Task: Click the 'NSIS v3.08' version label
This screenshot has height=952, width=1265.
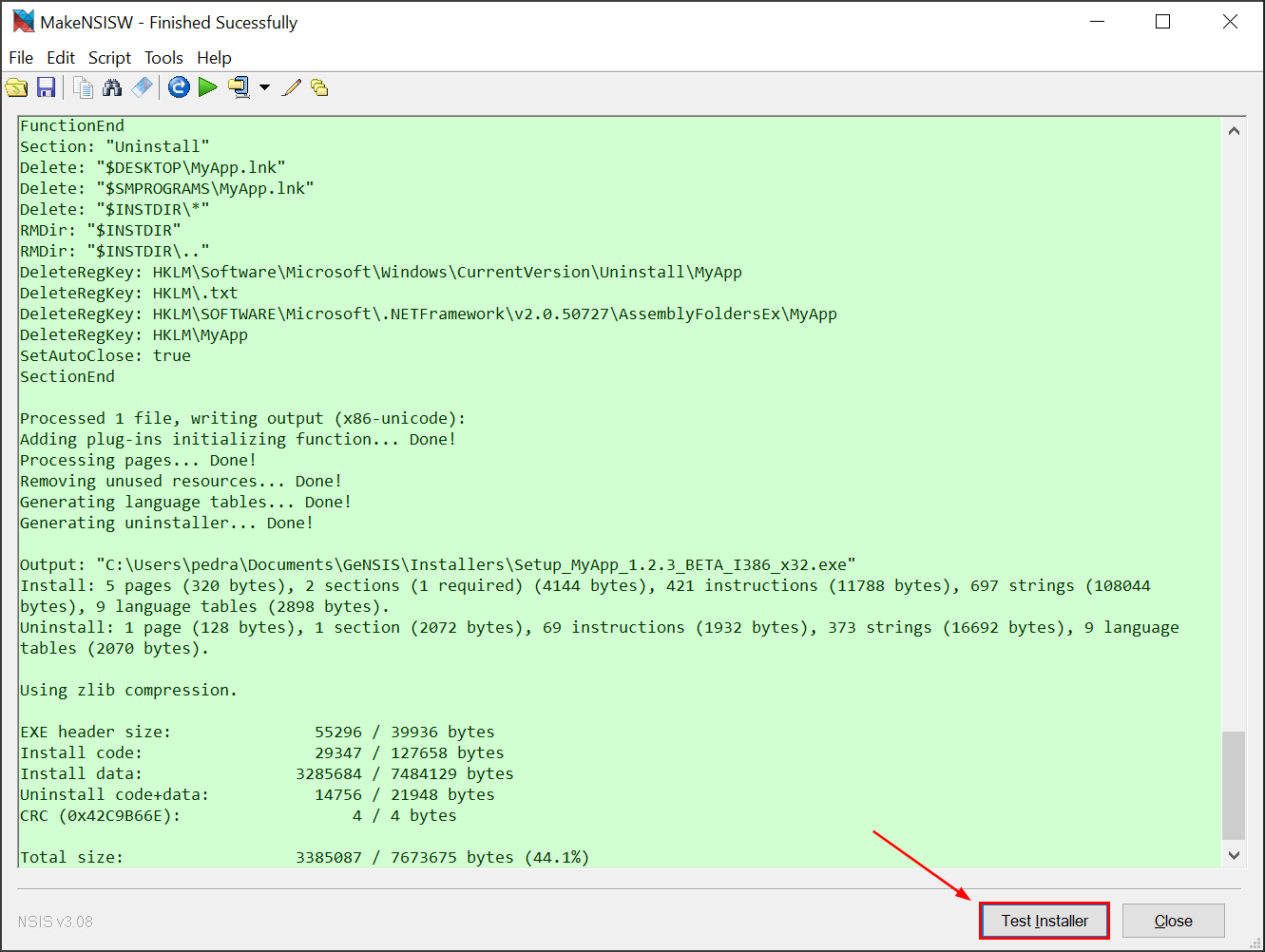Action: 55,922
